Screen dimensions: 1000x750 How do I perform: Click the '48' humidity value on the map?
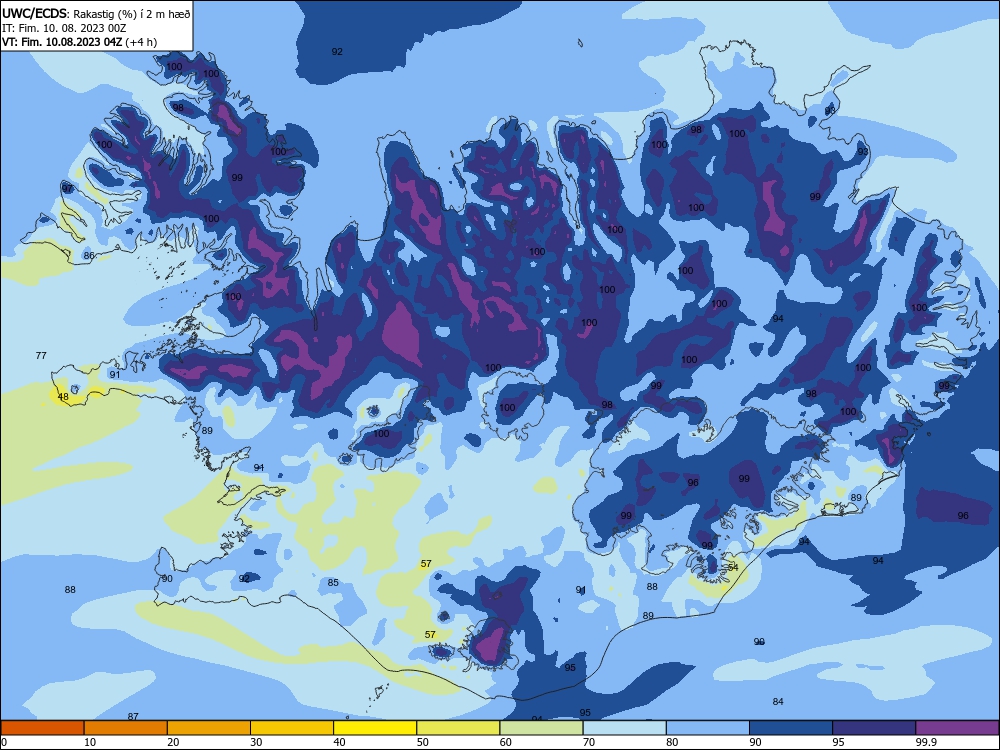[63, 397]
